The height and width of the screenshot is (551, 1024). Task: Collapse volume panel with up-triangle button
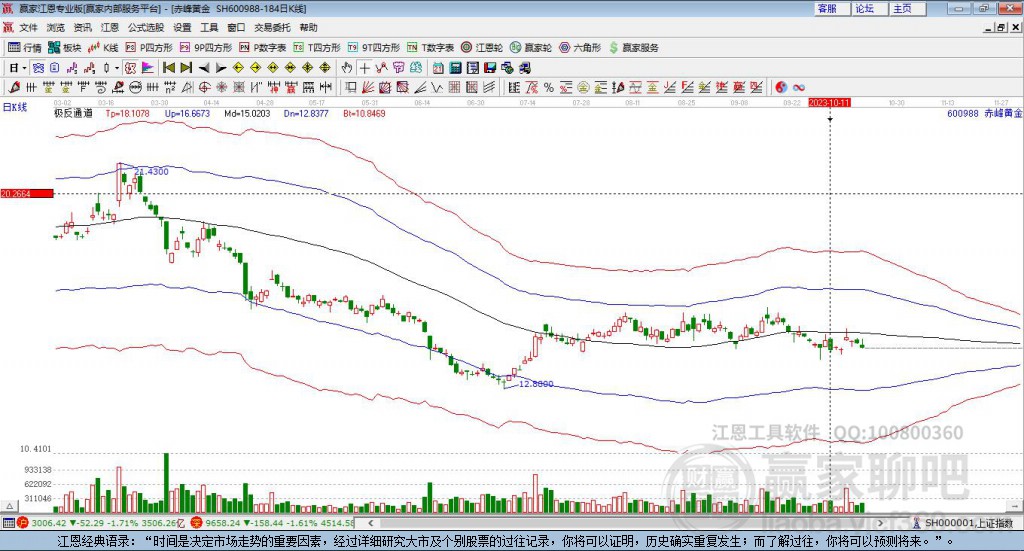click(9, 506)
